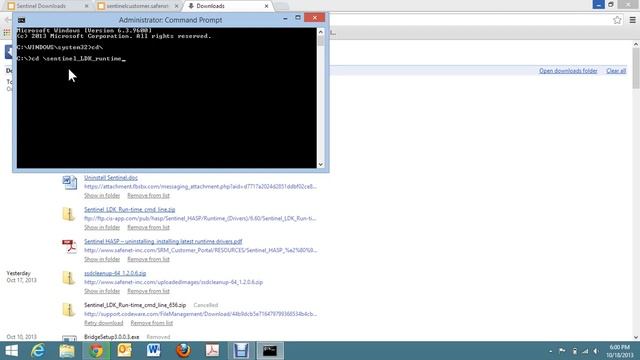The height and width of the screenshot is (360, 640).
Task: Click the zip icon for cancelled Sentinel_LDK download
Action: tap(69, 310)
